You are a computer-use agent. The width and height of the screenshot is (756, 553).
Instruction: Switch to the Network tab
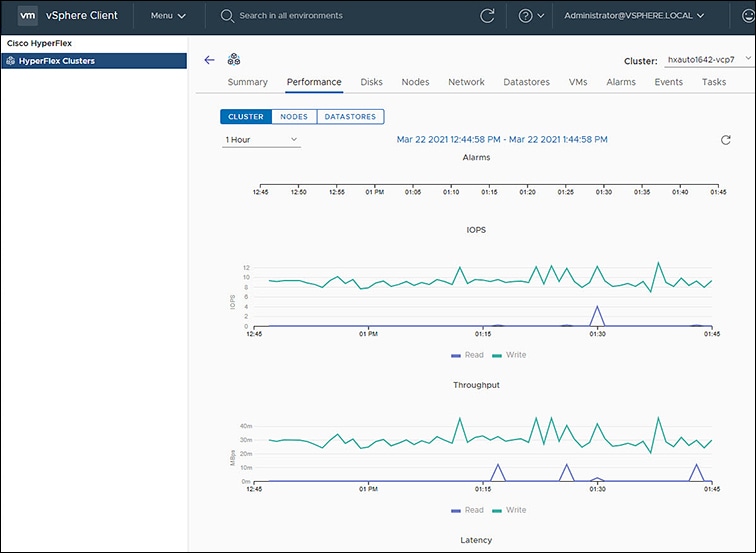(466, 82)
